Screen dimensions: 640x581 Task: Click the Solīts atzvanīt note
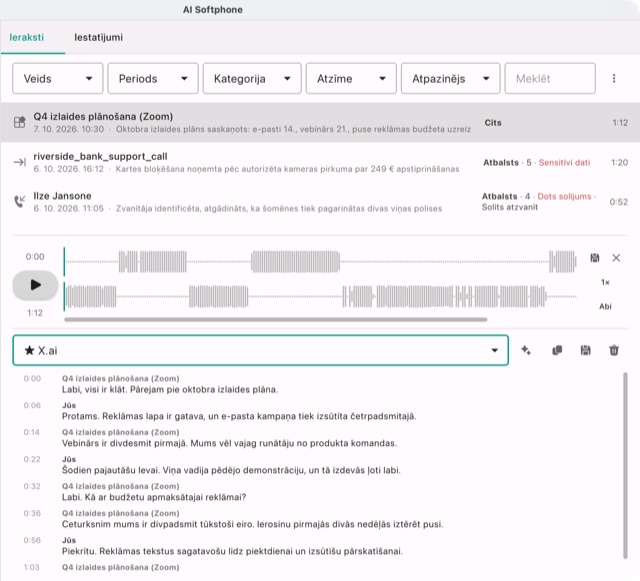coord(509,207)
